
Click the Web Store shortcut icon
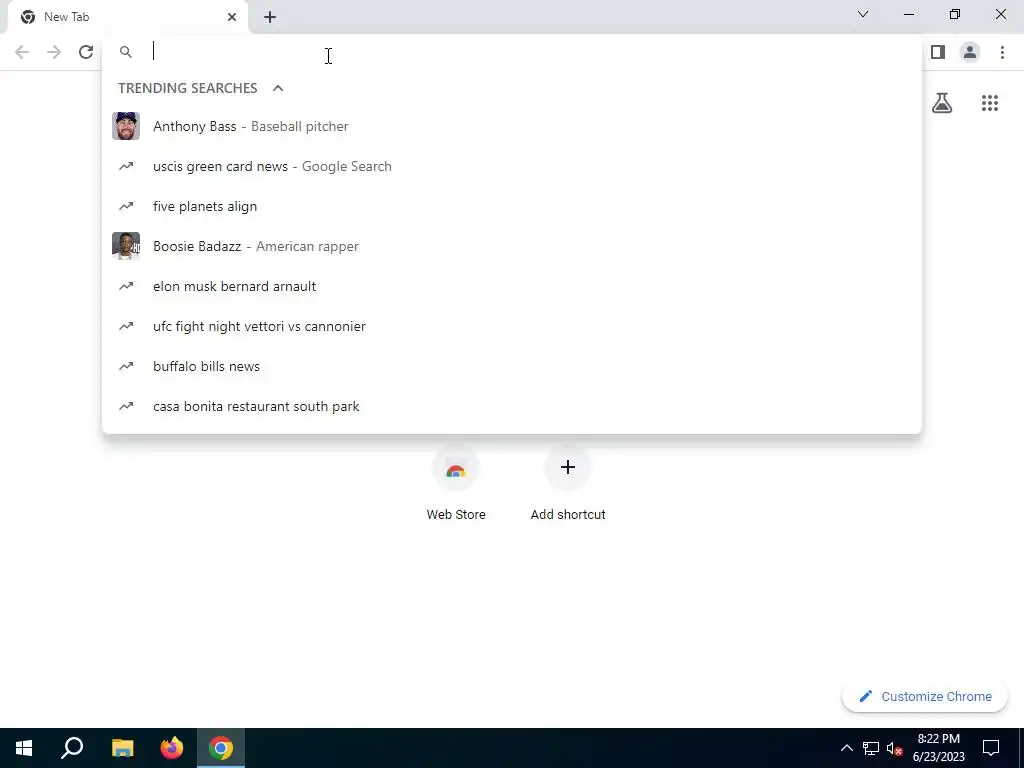pyautogui.click(x=456, y=468)
